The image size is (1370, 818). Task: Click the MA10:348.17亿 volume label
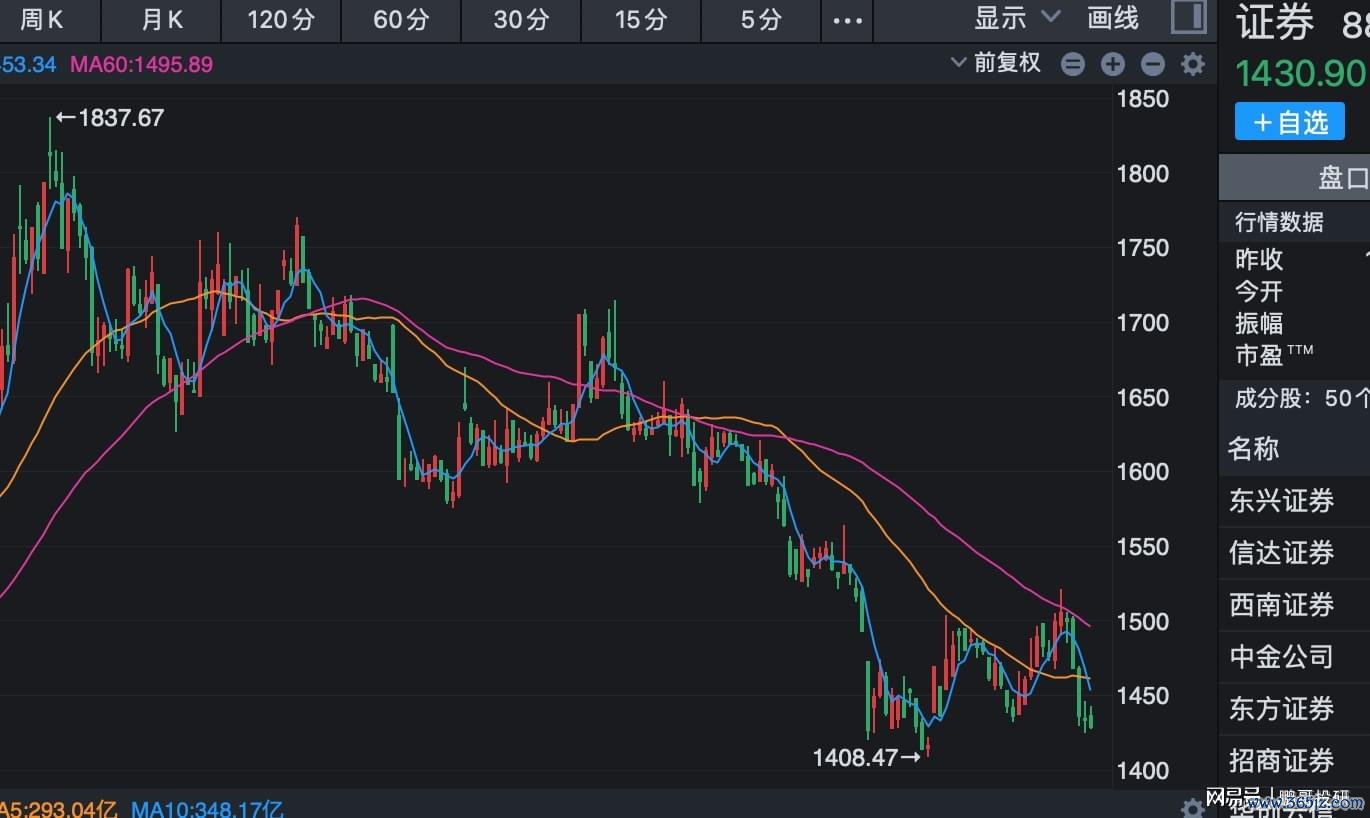pos(208,808)
